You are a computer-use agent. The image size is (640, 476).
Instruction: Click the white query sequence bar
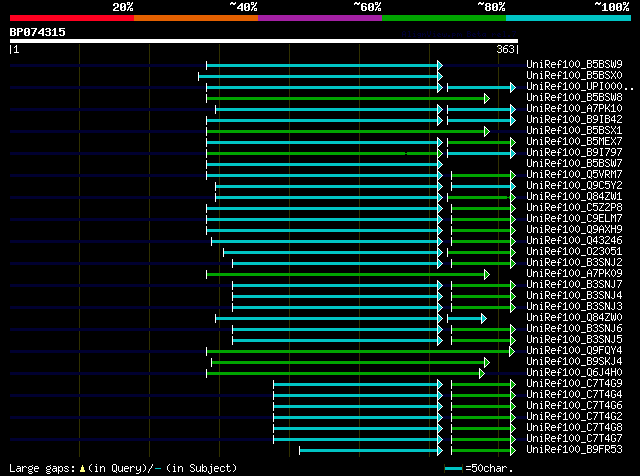[x=264, y=41]
